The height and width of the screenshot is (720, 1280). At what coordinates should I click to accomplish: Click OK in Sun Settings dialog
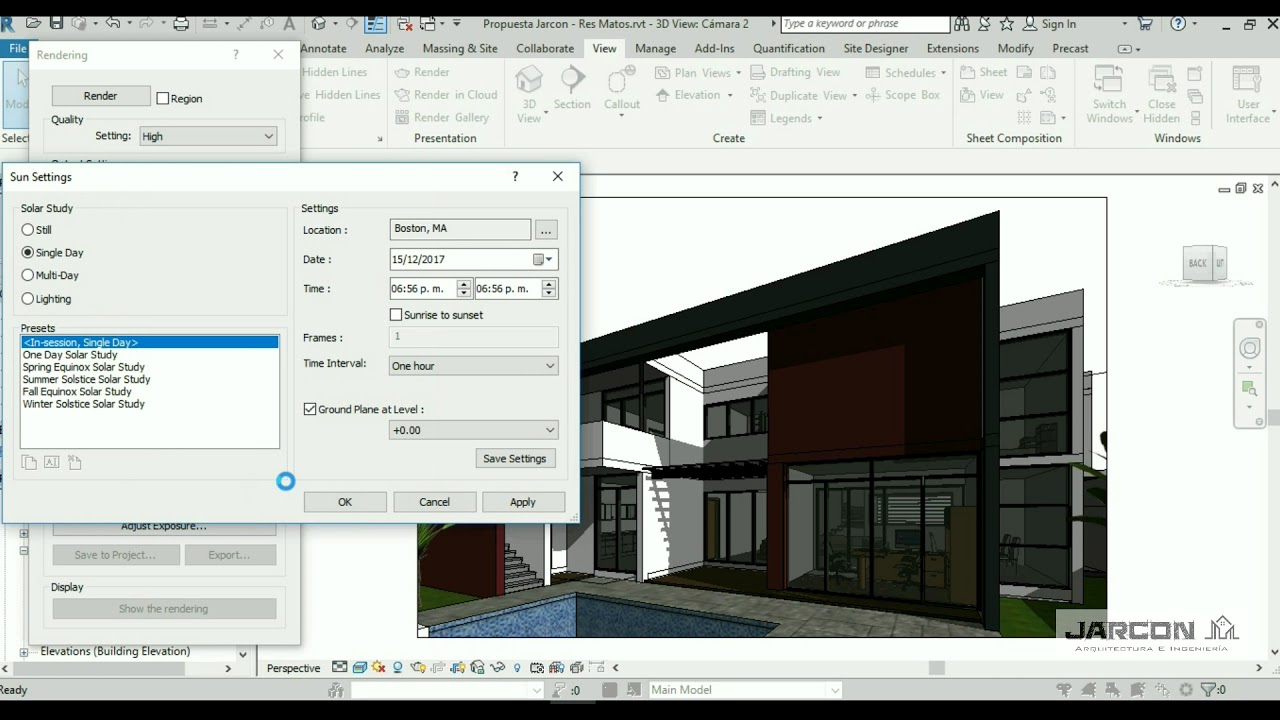[x=345, y=502]
